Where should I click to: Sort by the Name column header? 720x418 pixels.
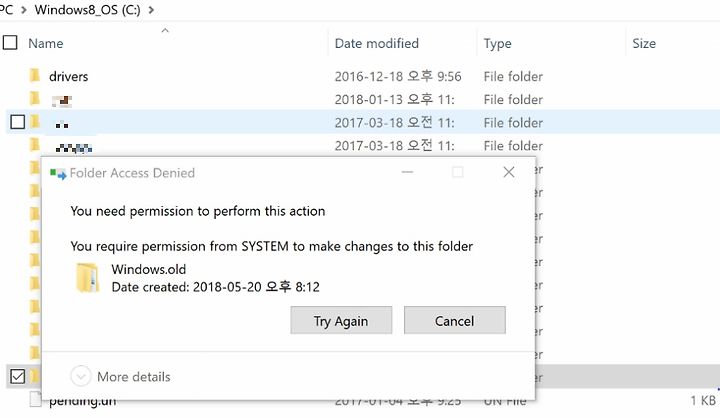point(46,43)
